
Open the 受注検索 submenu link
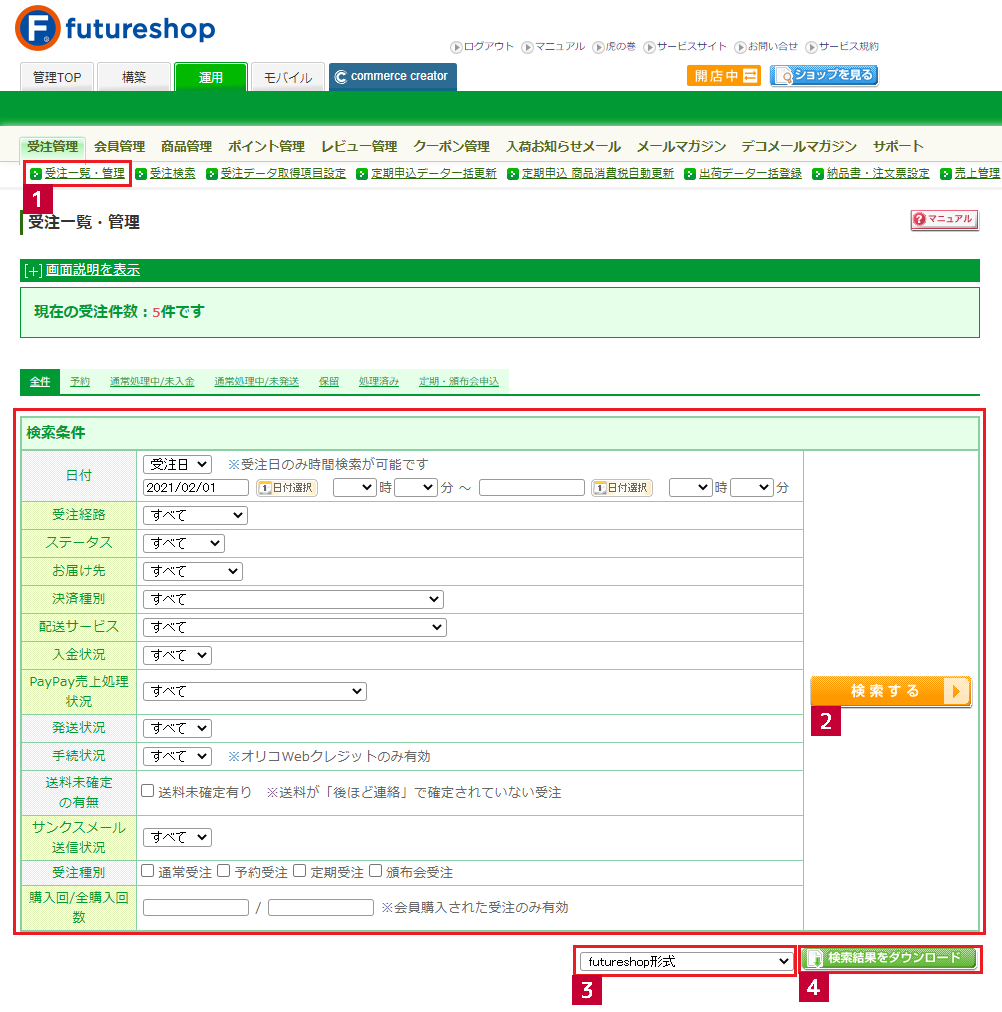coord(172,173)
